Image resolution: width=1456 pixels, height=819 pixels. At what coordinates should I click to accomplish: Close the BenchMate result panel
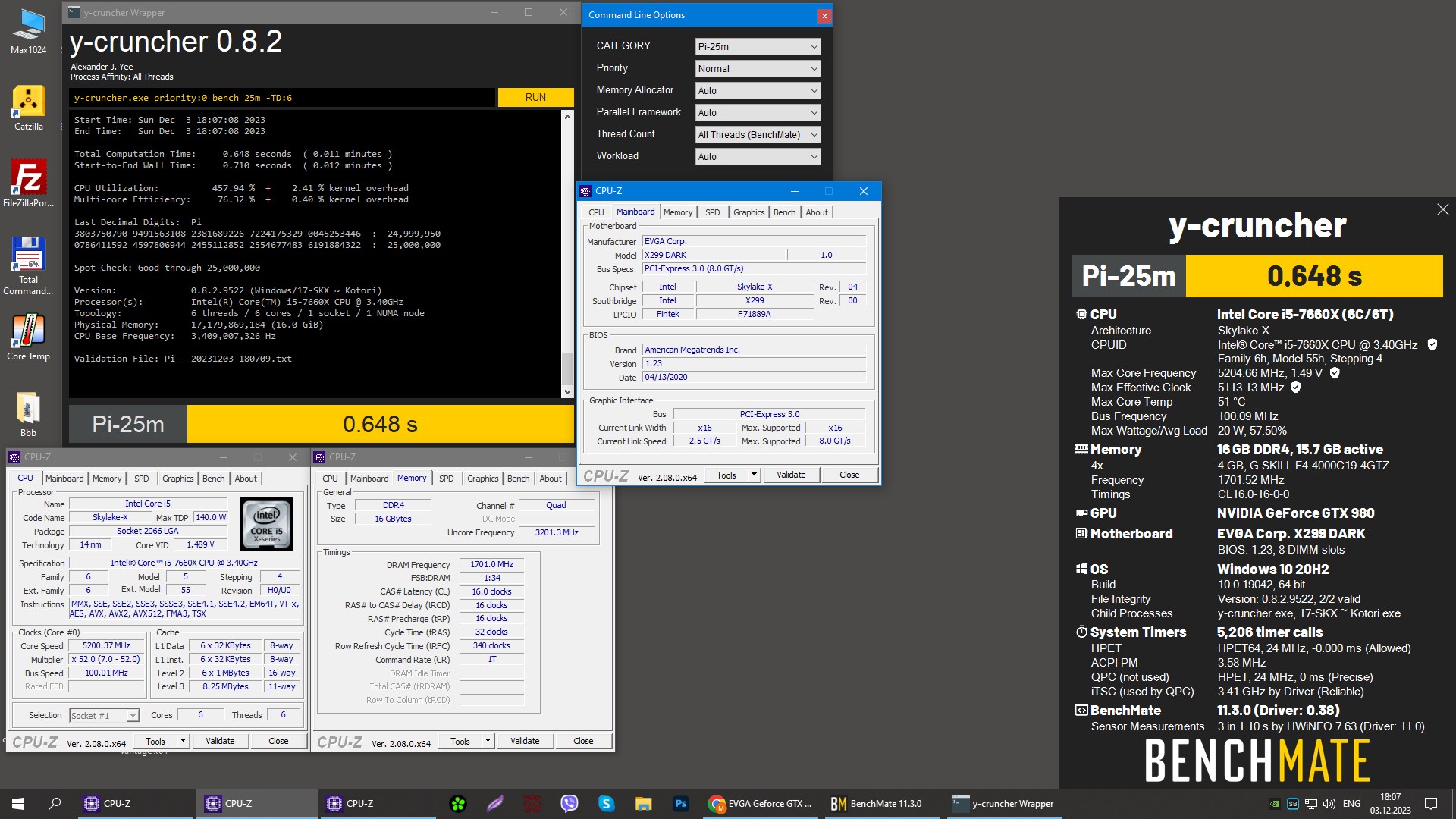[x=1442, y=209]
